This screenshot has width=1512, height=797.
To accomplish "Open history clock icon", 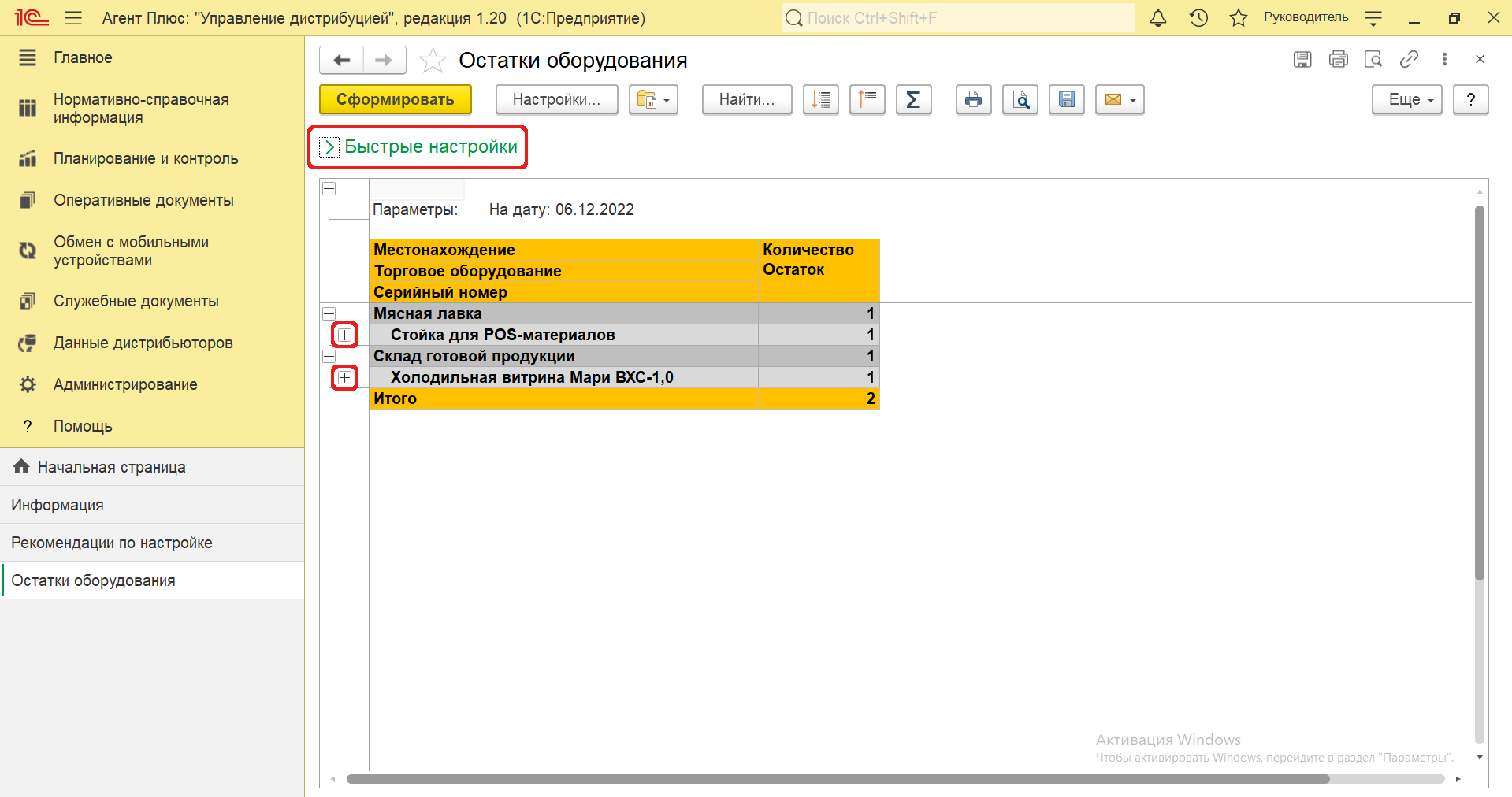I will [1198, 18].
